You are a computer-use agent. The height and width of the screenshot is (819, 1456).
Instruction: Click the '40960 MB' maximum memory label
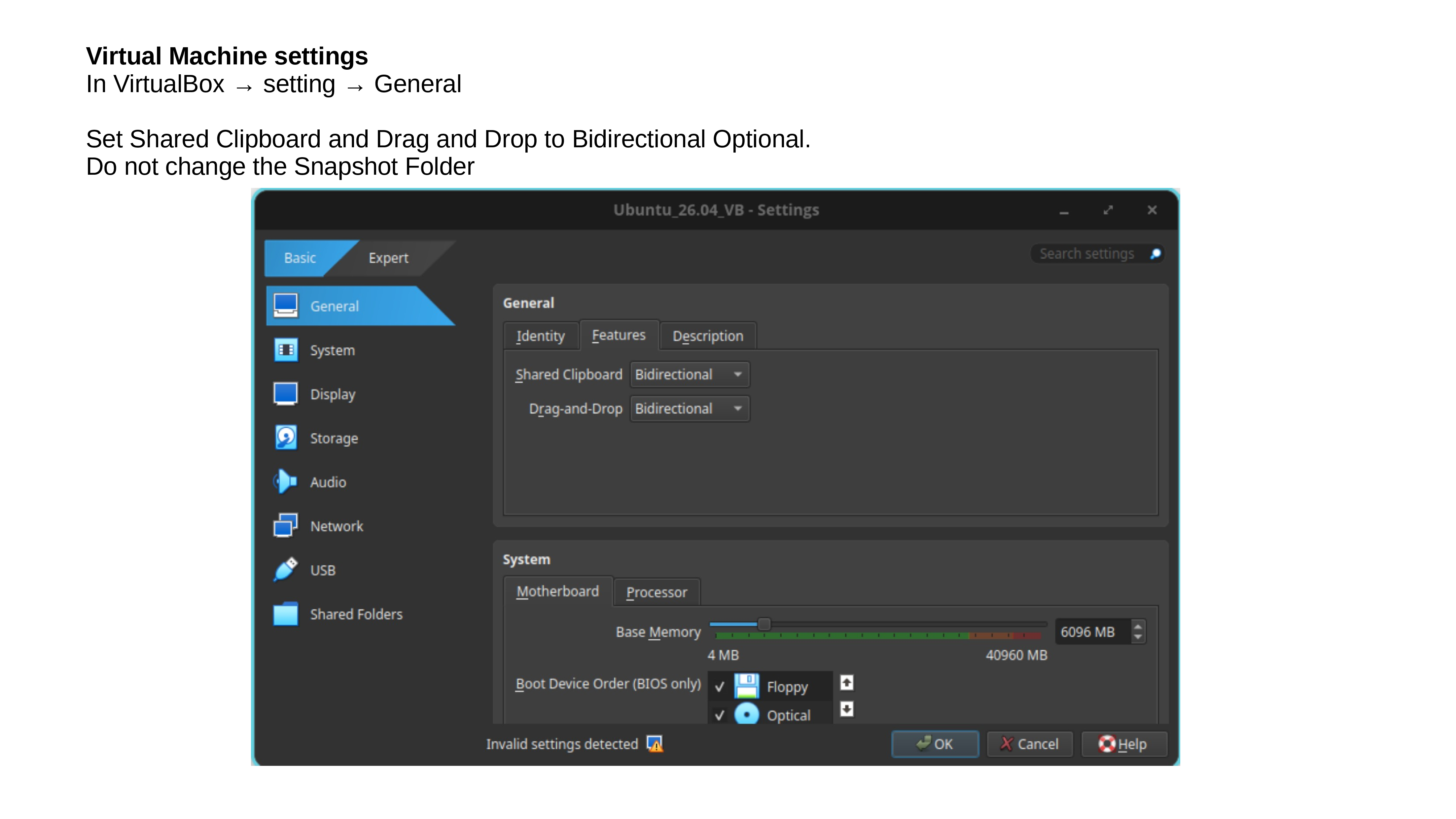[x=1016, y=655]
